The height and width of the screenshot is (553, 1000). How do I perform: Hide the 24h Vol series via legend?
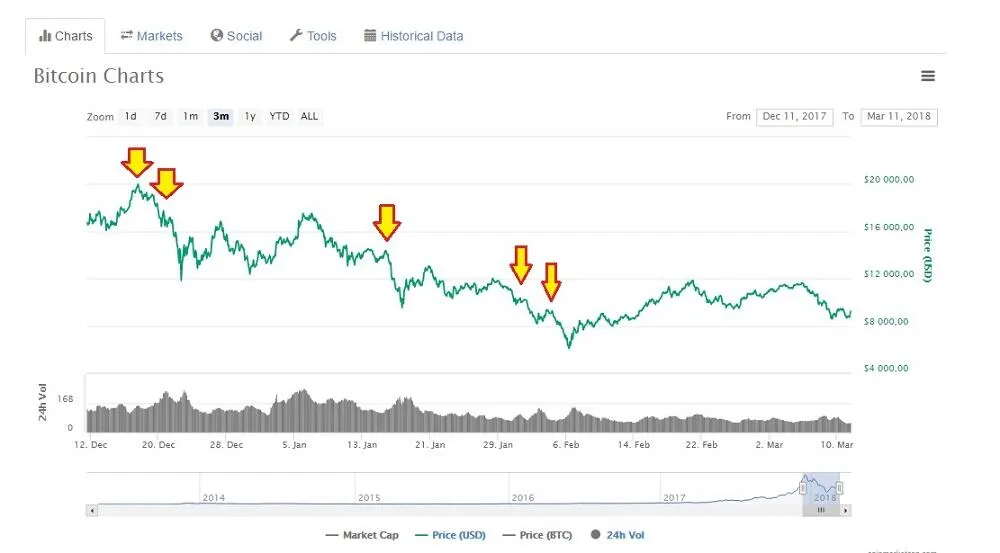click(x=619, y=535)
